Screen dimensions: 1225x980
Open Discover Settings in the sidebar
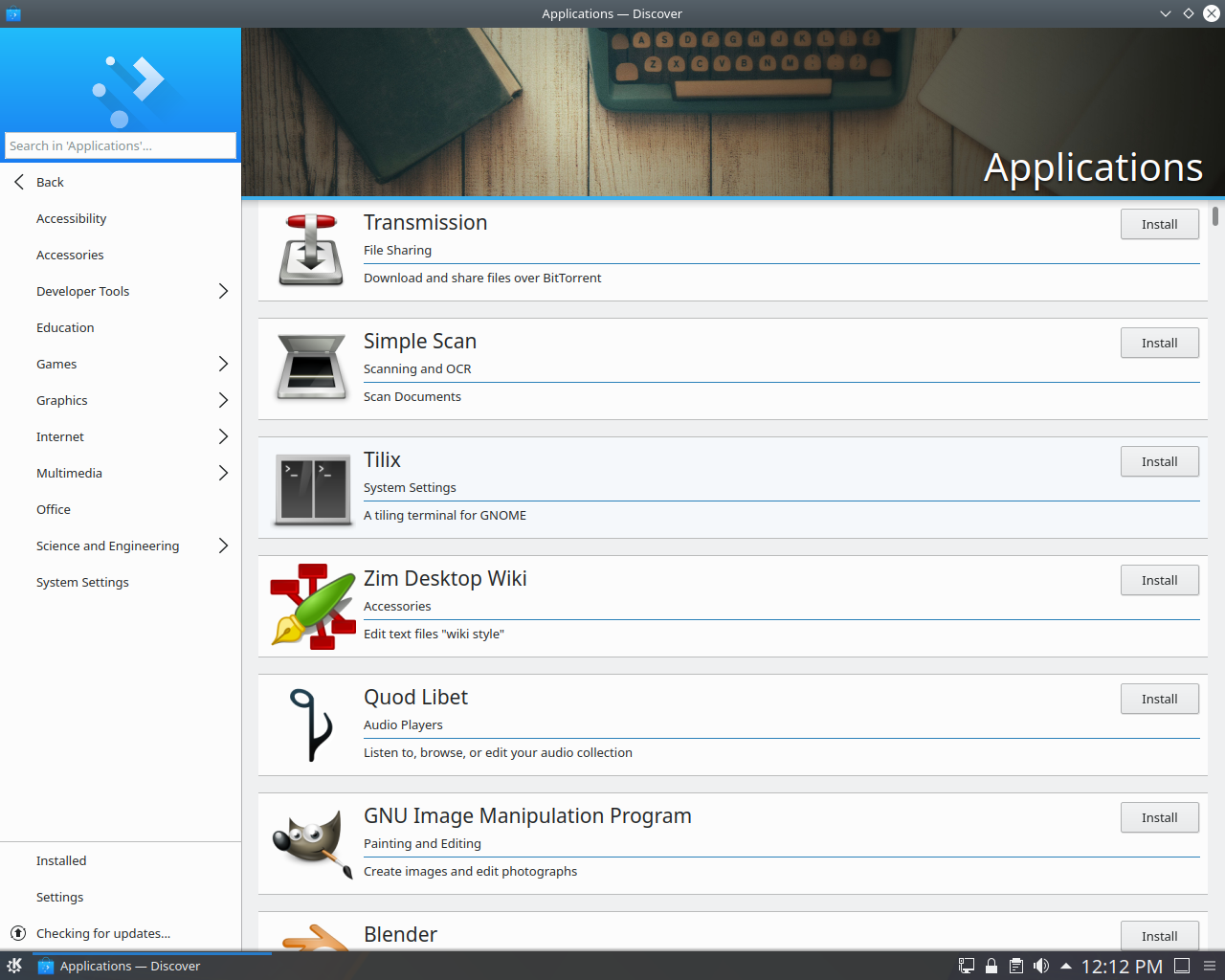pyautogui.click(x=121, y=897)
